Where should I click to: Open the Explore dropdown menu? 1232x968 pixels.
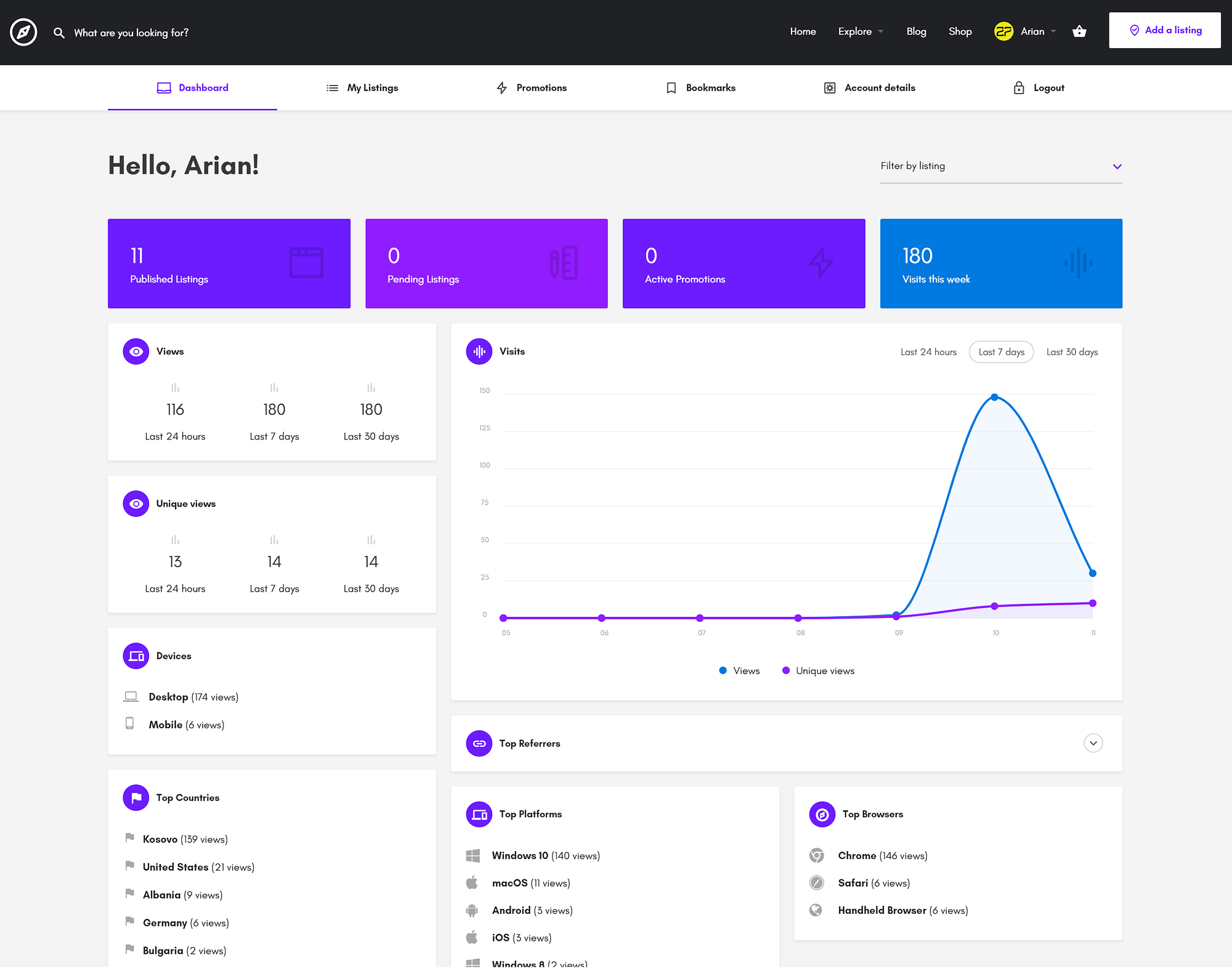click(x=860, y=31)
